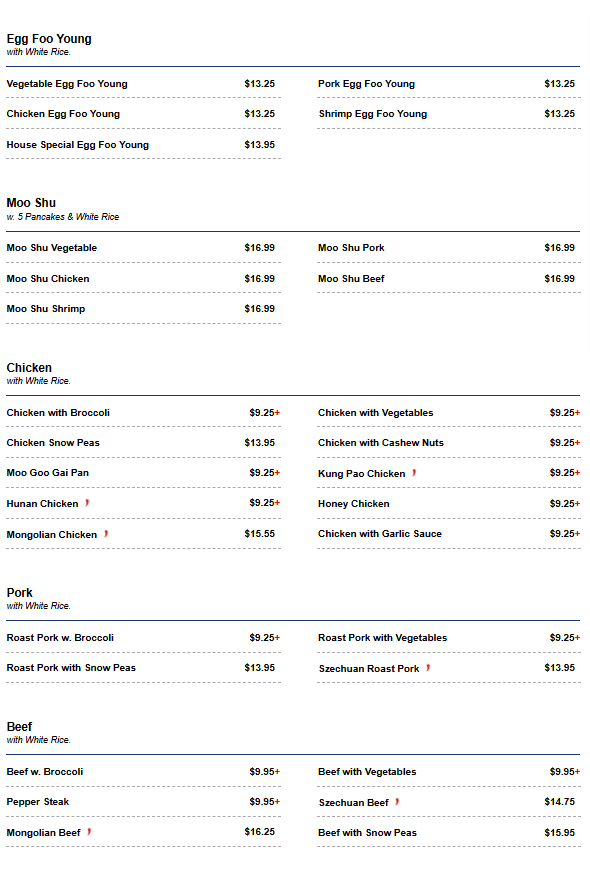
Task: Choose Moo Shu Pork from the menu
Action: click(449, 247)
